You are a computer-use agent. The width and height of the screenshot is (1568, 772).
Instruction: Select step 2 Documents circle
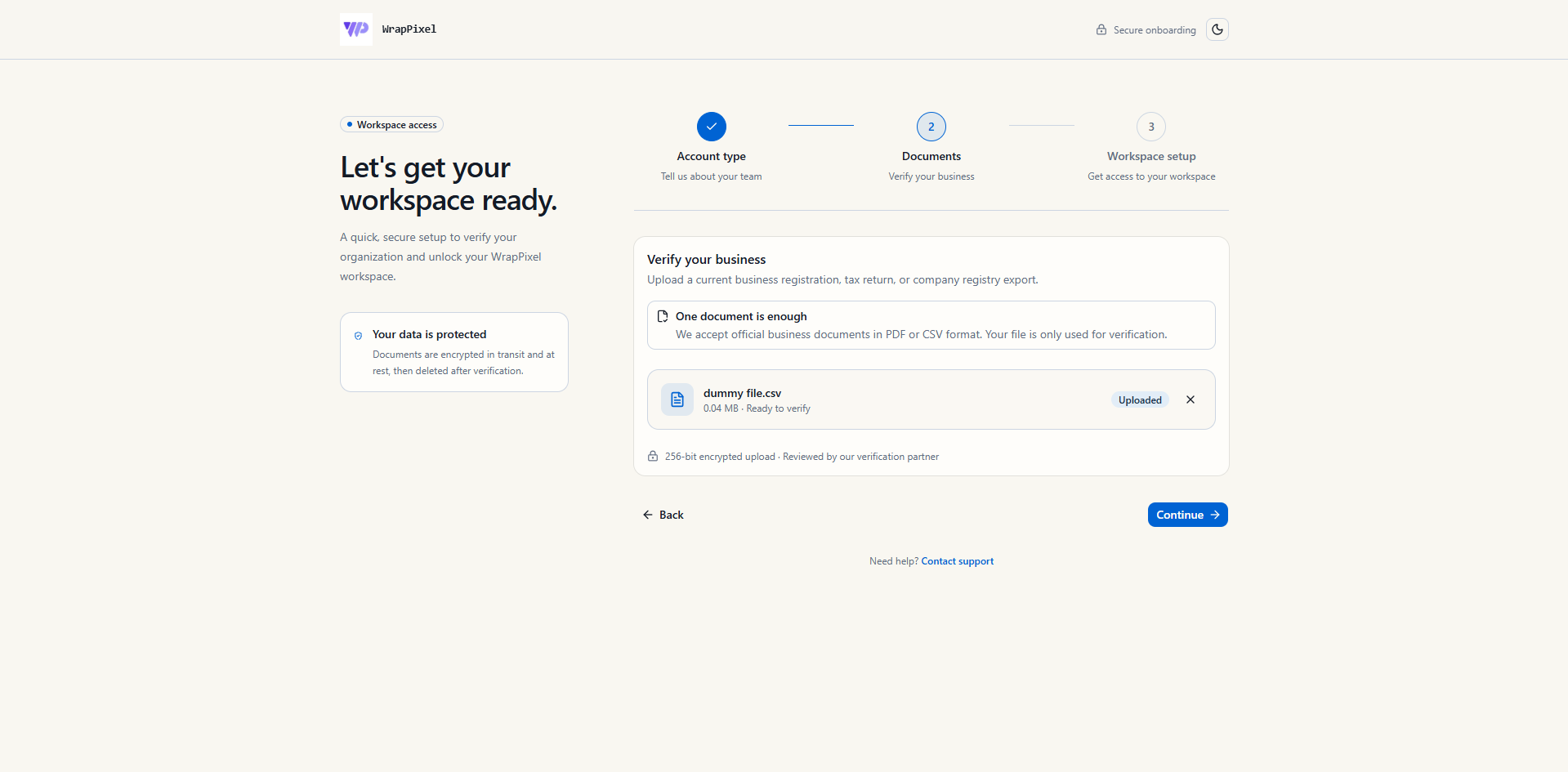(x=931, y=127)
